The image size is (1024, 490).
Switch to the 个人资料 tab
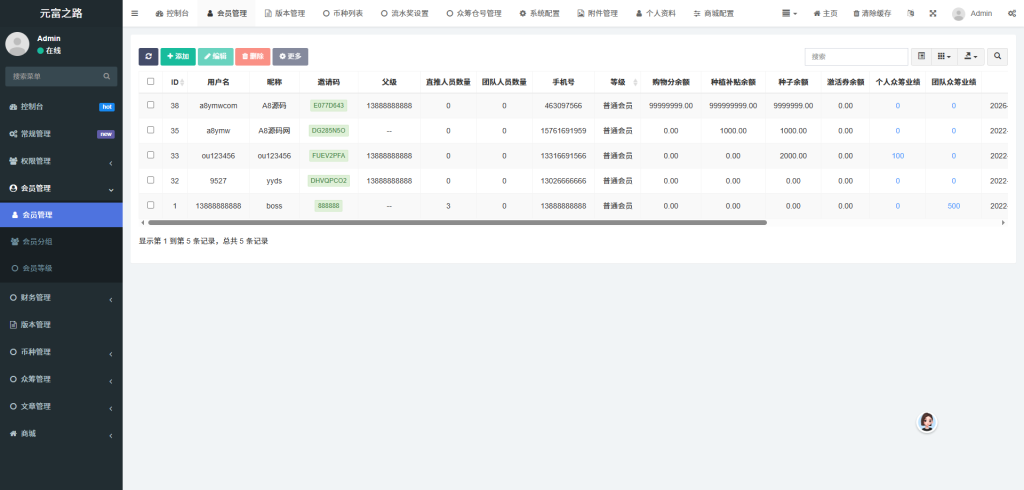tap(656, 13)
